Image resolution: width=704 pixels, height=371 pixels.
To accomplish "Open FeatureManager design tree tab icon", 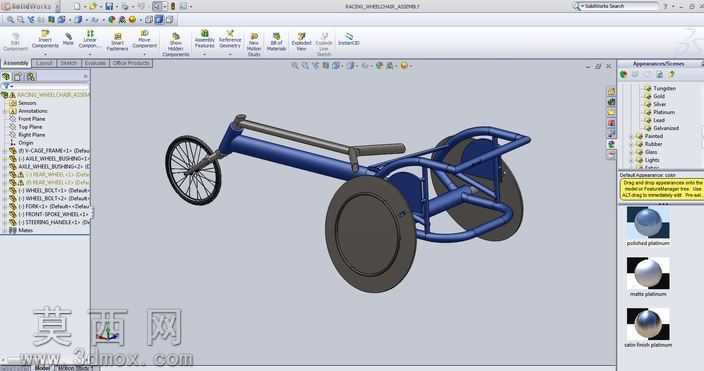I will pos(7,76).
